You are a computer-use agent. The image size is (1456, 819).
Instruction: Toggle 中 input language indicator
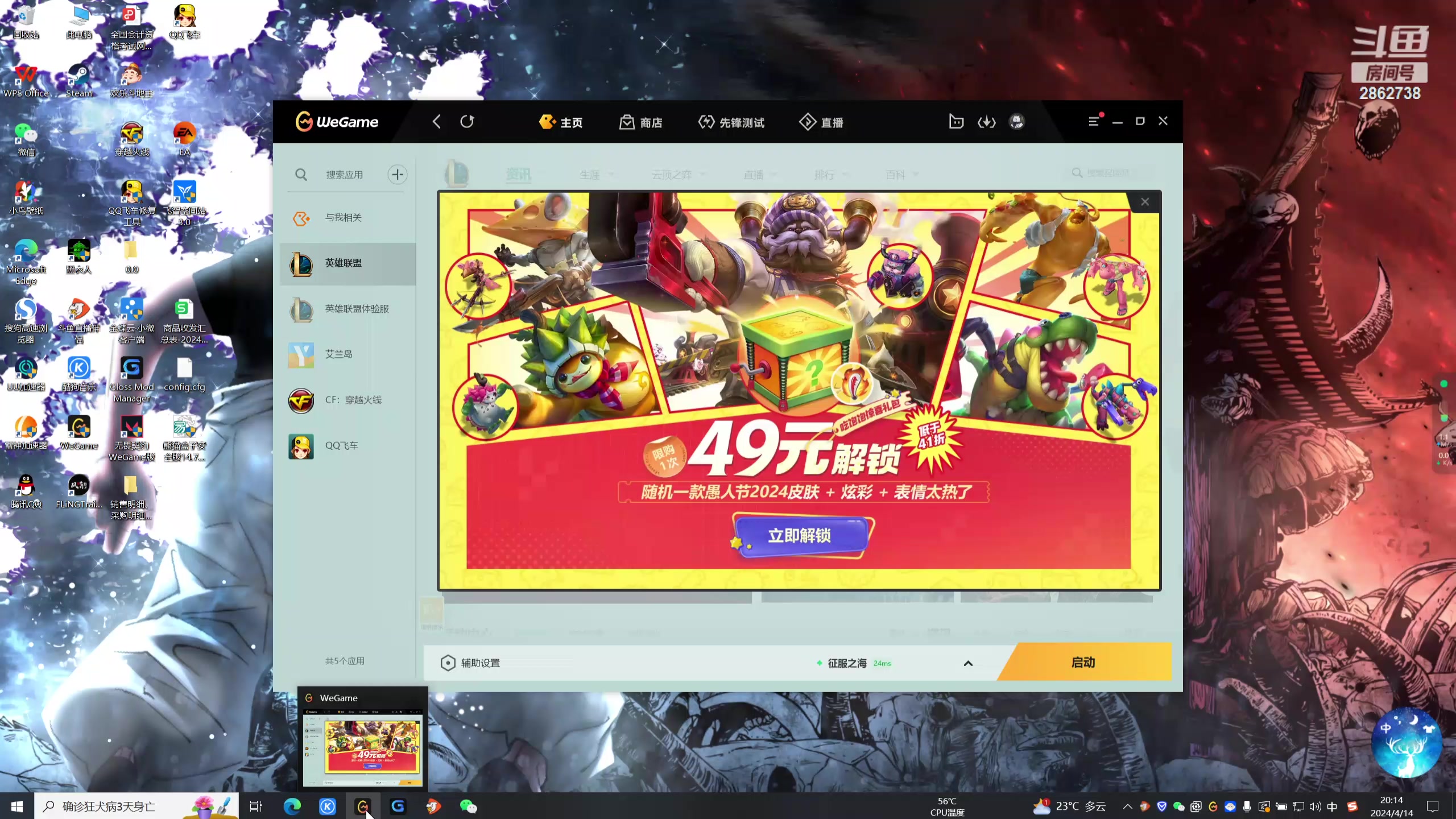pos(1332,806)
